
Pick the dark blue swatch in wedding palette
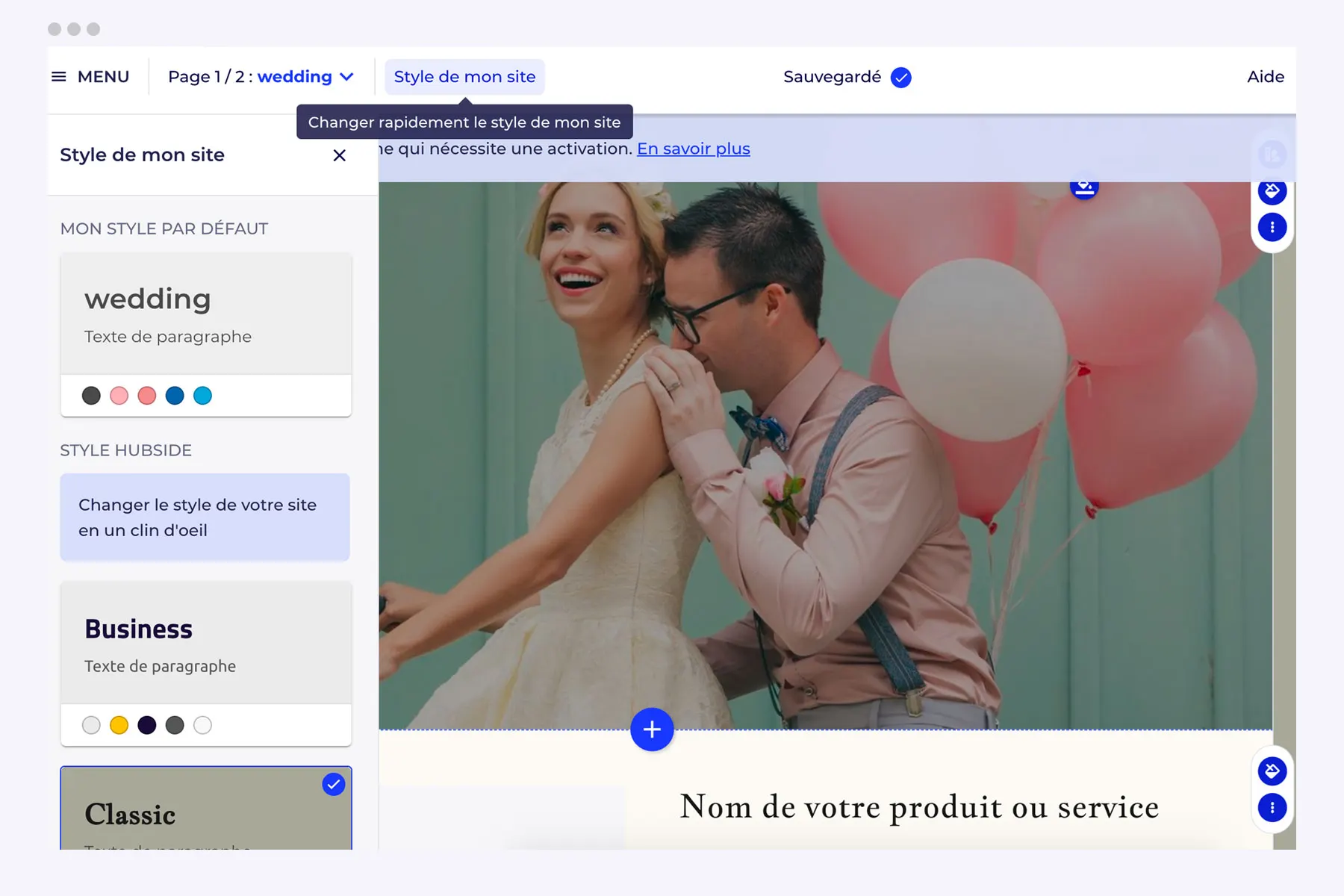pos(175,396)
